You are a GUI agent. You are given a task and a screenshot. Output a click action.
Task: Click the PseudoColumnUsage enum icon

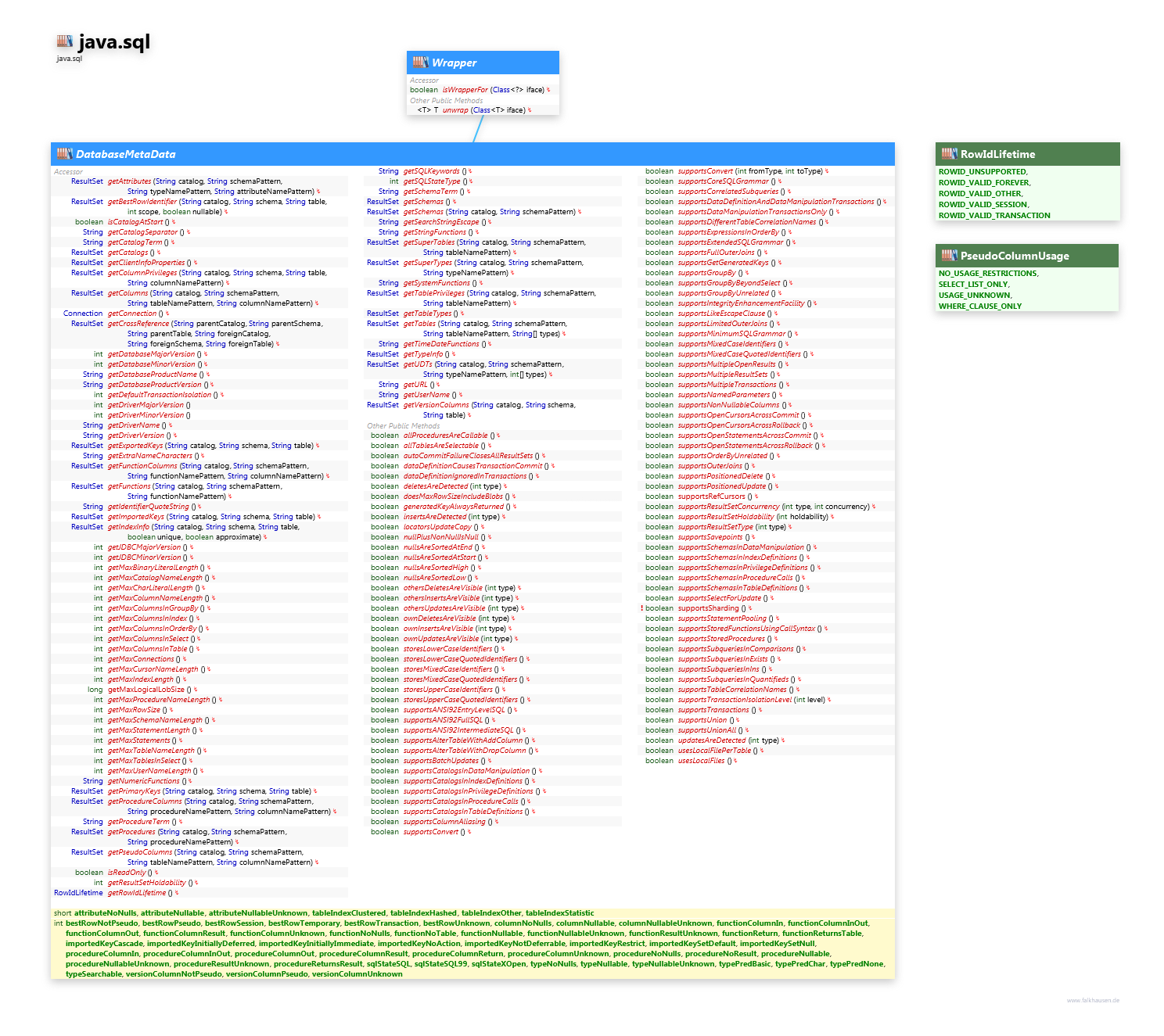(x=949, y=256)
